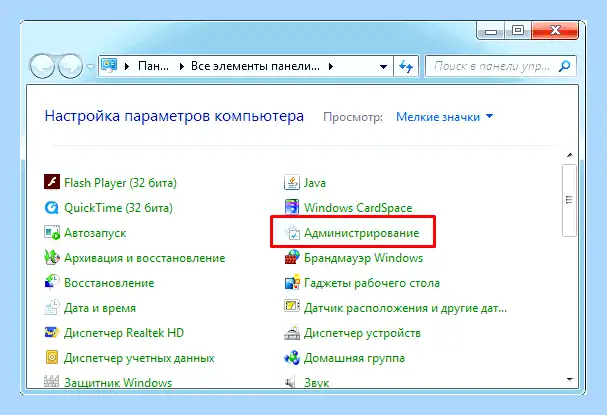
Task: Select the Пан... breadcrumb segment
Action: click(153, 67)
